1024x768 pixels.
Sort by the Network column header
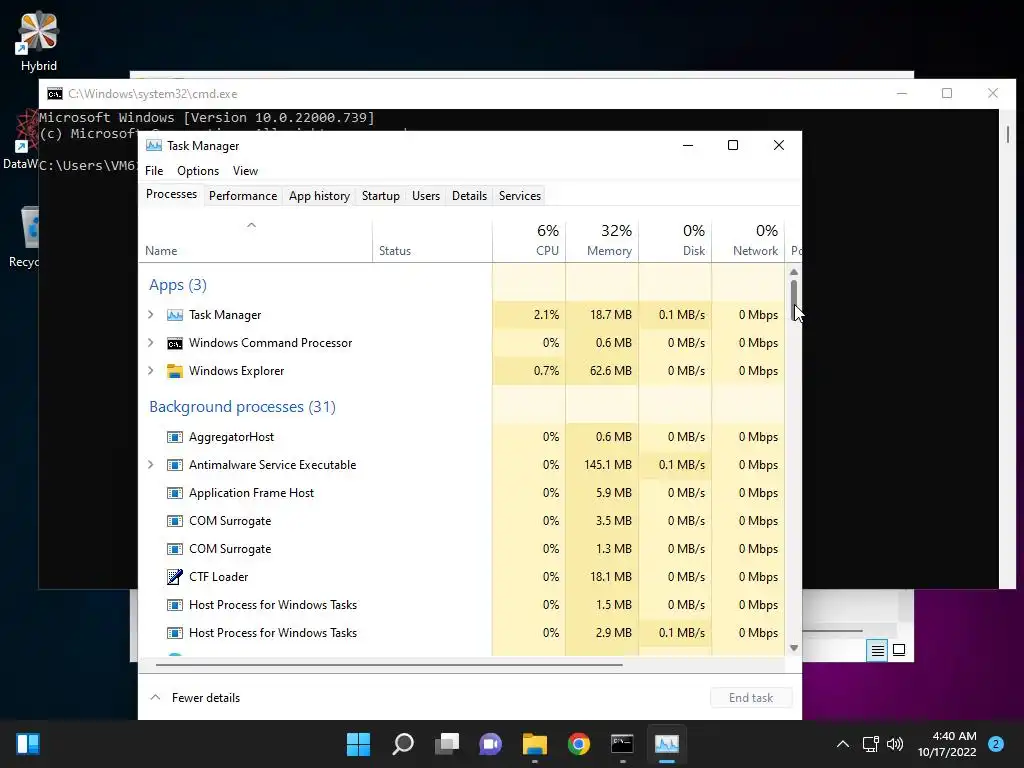pyautogui.click(x=748, y=240)
